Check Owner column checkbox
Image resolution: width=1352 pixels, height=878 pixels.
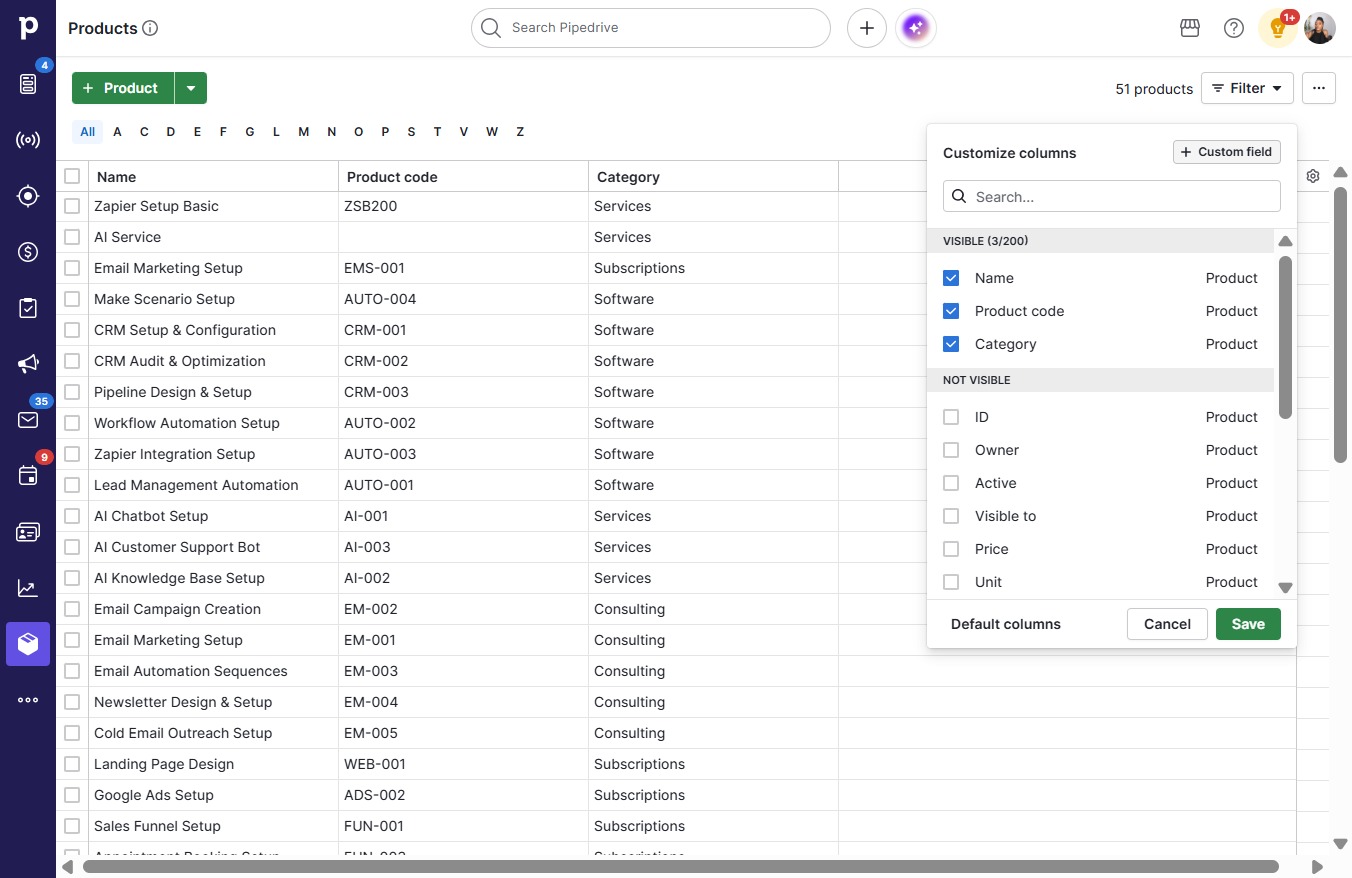(x=951, y=450)
